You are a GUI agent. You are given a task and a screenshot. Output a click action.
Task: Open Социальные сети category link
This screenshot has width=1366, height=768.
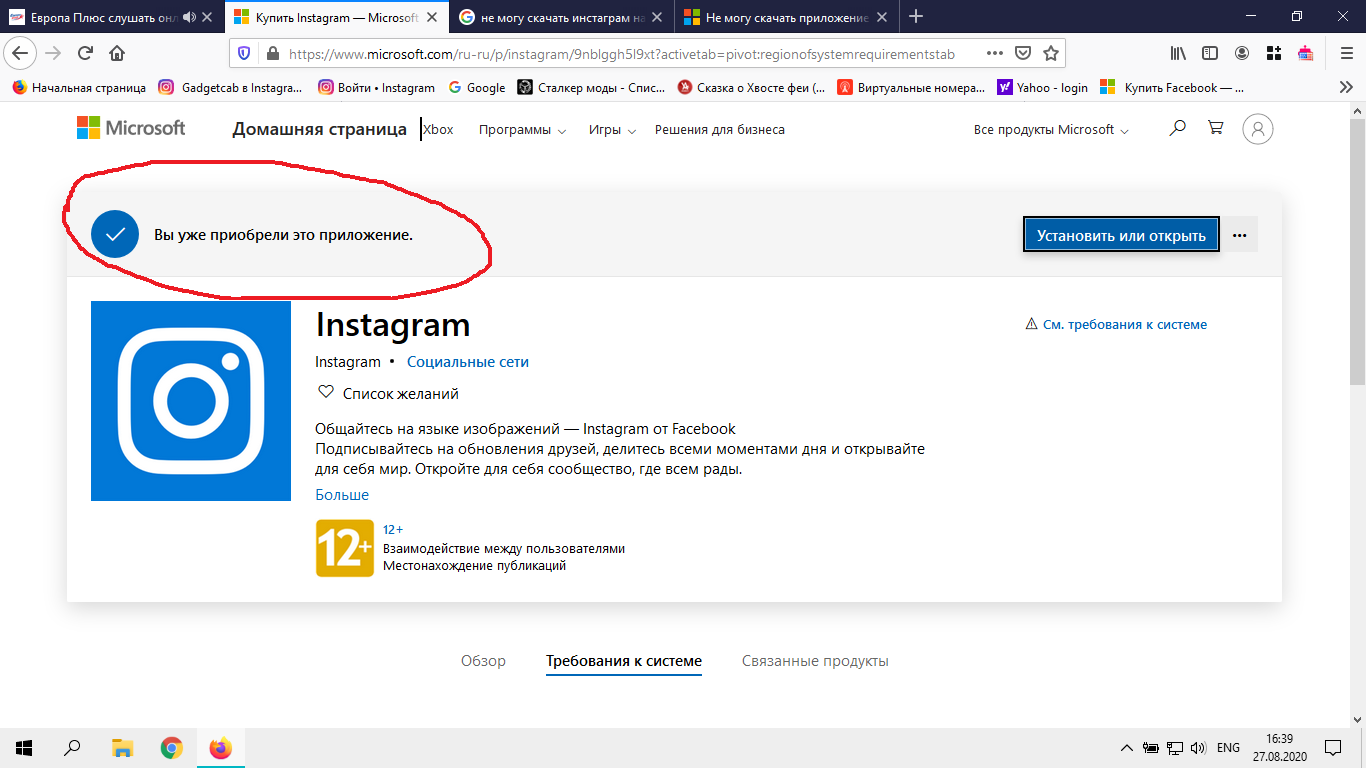(x=468, y=362)
